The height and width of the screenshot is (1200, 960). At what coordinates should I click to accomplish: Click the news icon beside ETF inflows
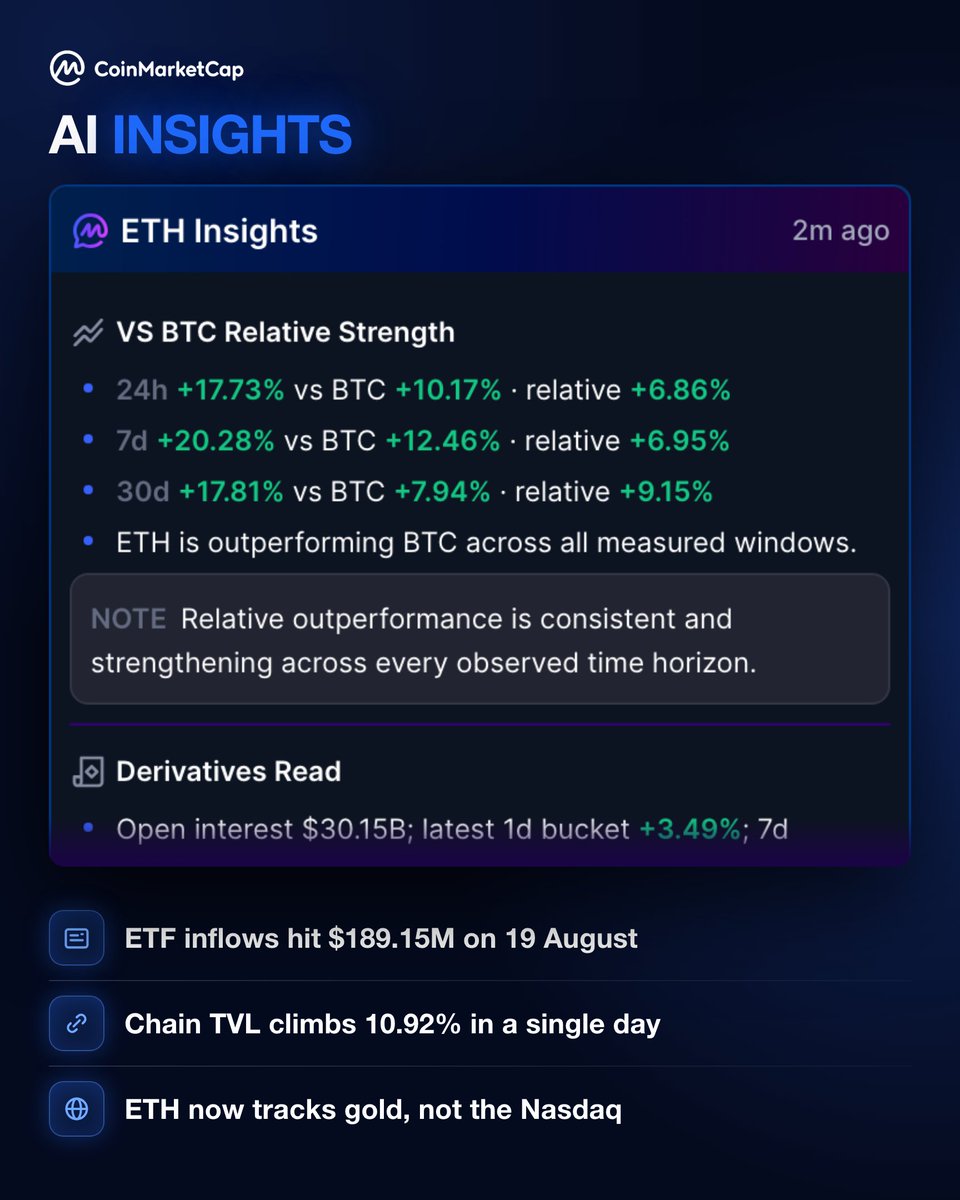76,938
